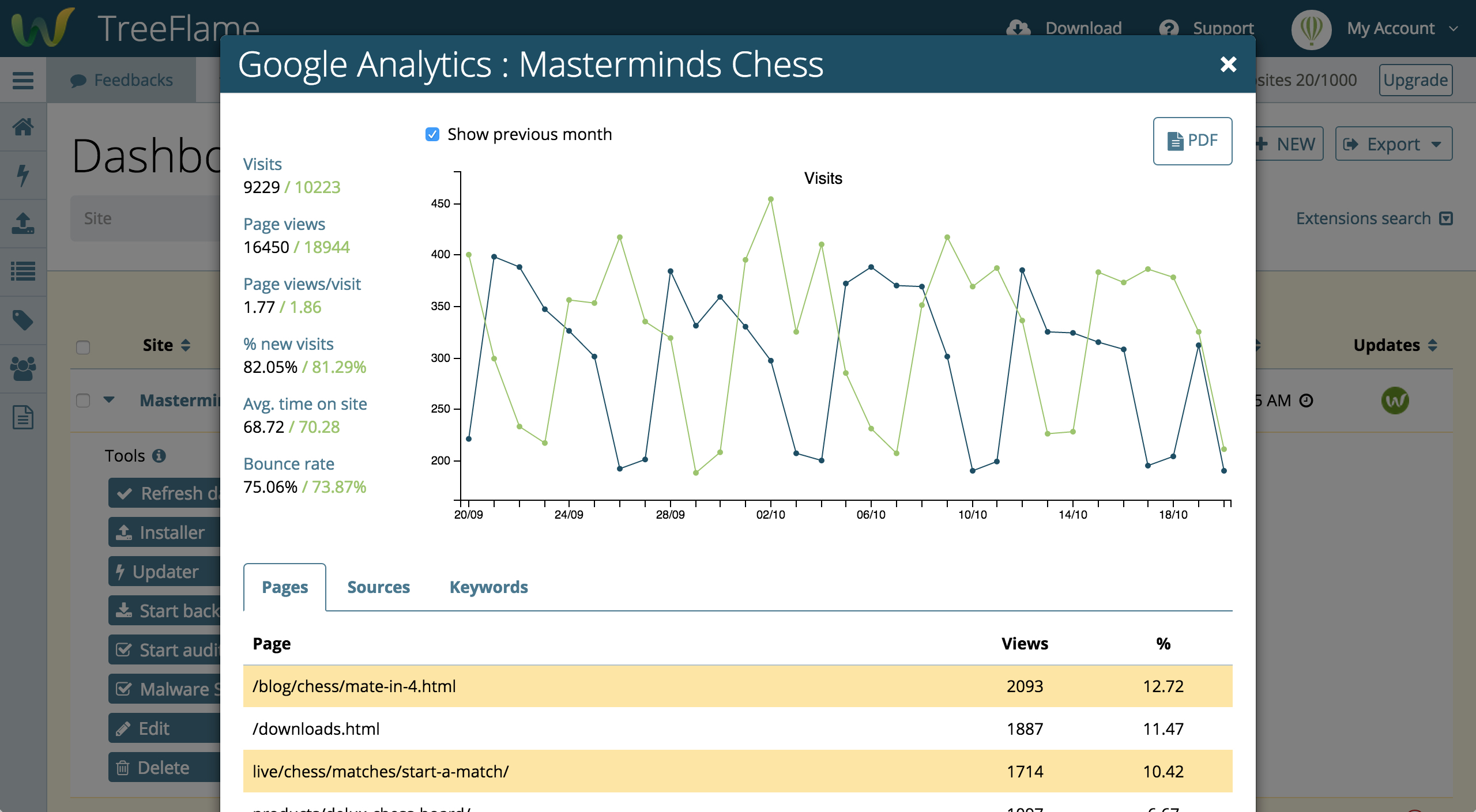Click the Masterminds site name link

point(180,400)
